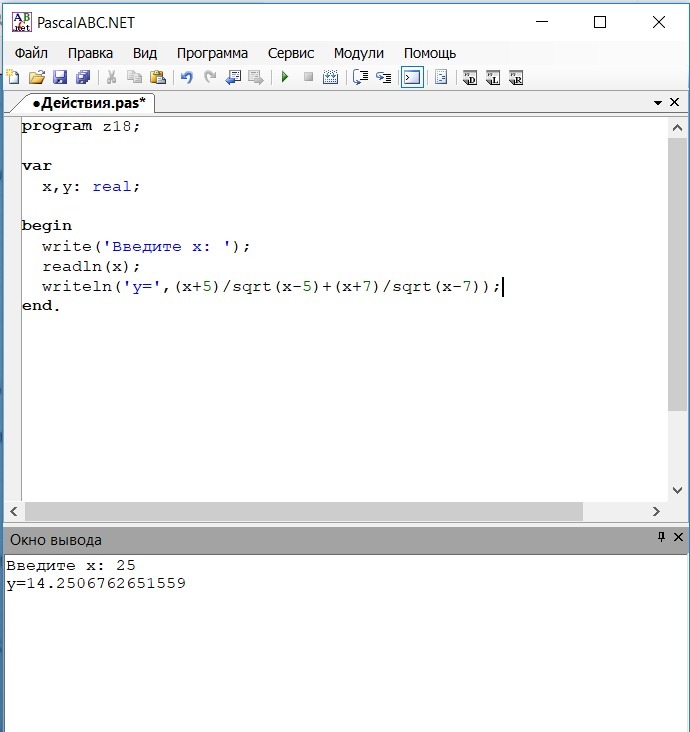Pin the output window panel

(661, 536)
